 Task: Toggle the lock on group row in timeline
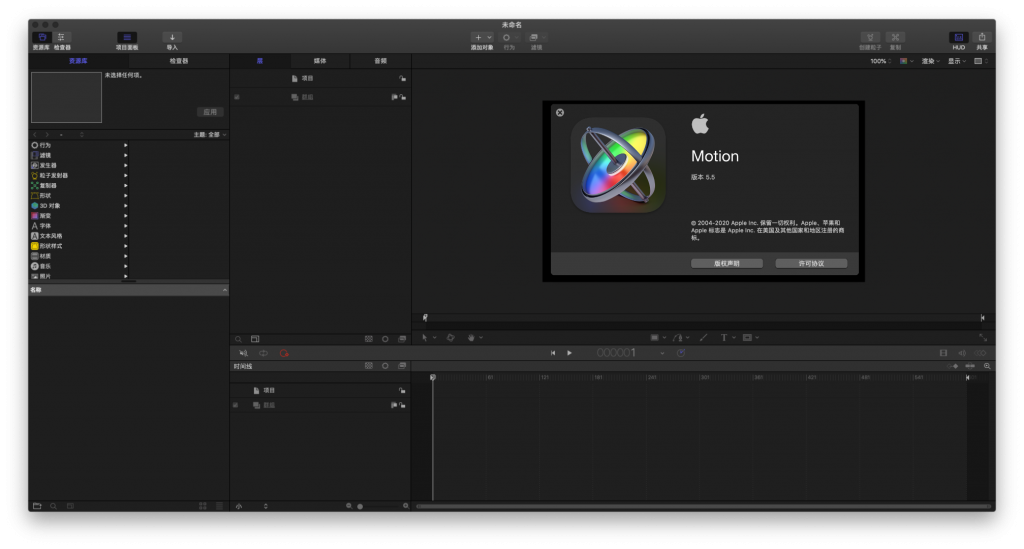tap(403, 405)
